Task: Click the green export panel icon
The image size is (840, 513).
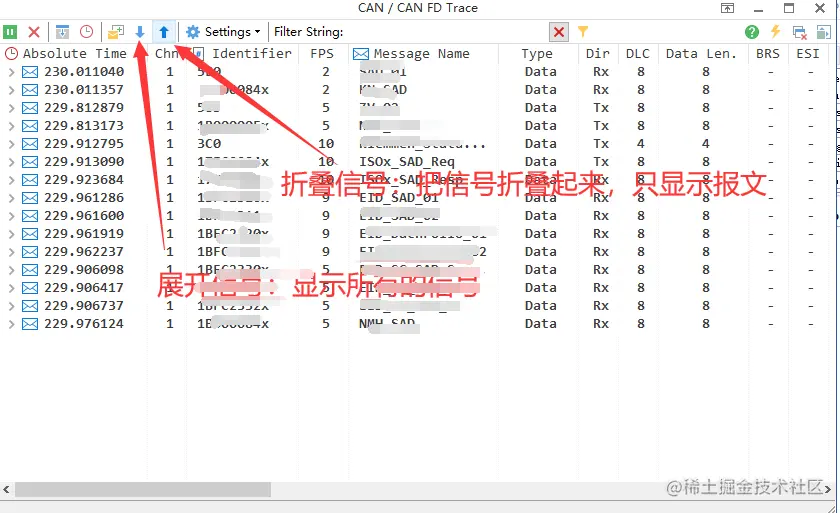Action: (823, 32)
